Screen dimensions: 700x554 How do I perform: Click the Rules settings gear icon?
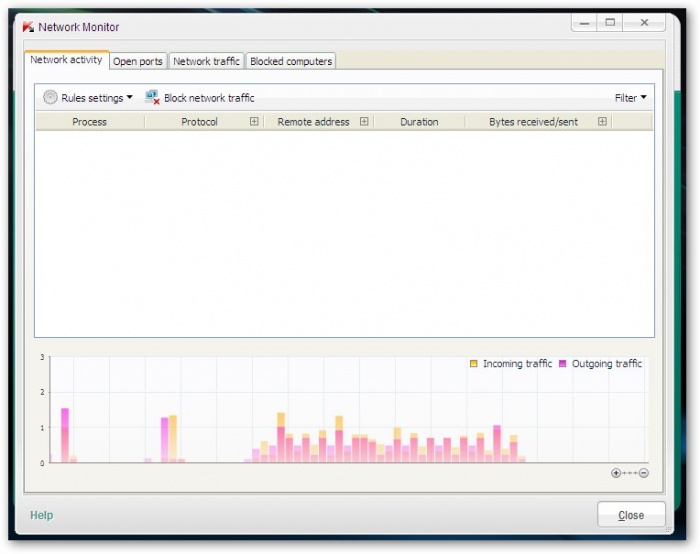point(50,97)
